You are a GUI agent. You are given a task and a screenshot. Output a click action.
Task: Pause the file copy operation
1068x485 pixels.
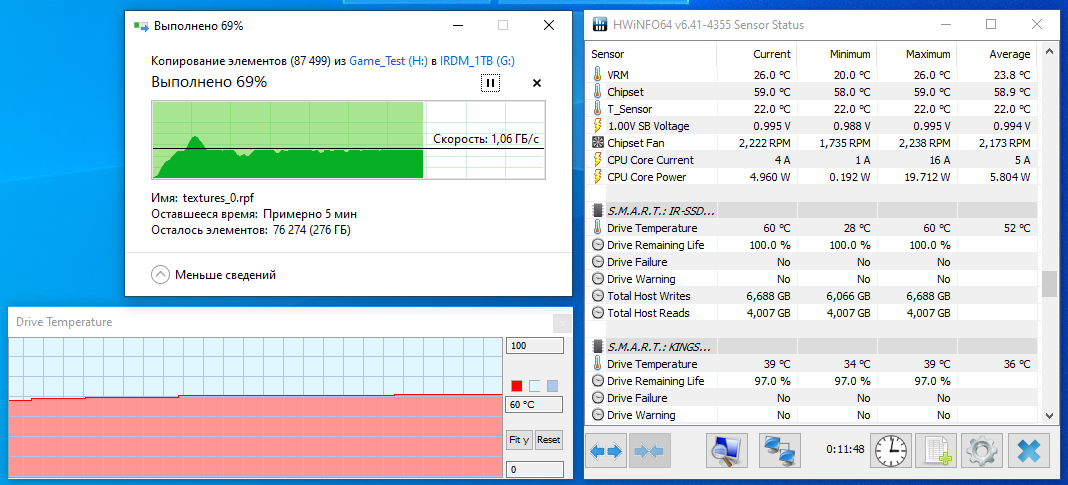coord(490,83)
